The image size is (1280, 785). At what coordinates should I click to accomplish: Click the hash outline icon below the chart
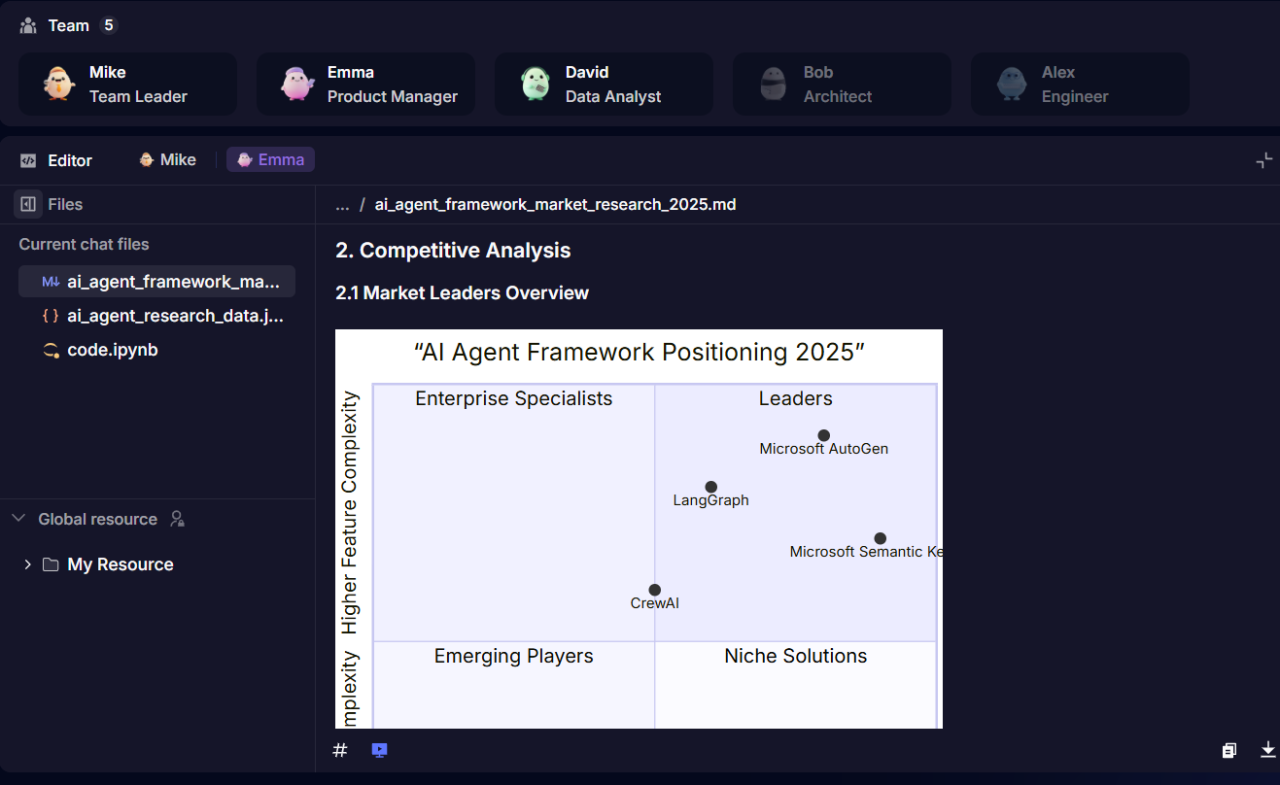coord(340,750)
